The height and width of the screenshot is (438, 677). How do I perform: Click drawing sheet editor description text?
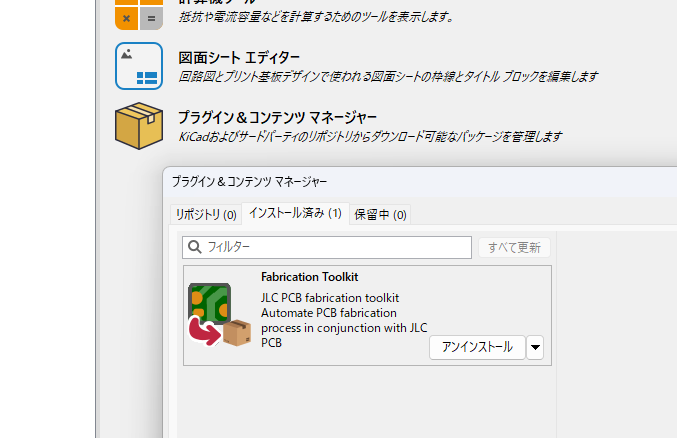[x=388, y=77]
